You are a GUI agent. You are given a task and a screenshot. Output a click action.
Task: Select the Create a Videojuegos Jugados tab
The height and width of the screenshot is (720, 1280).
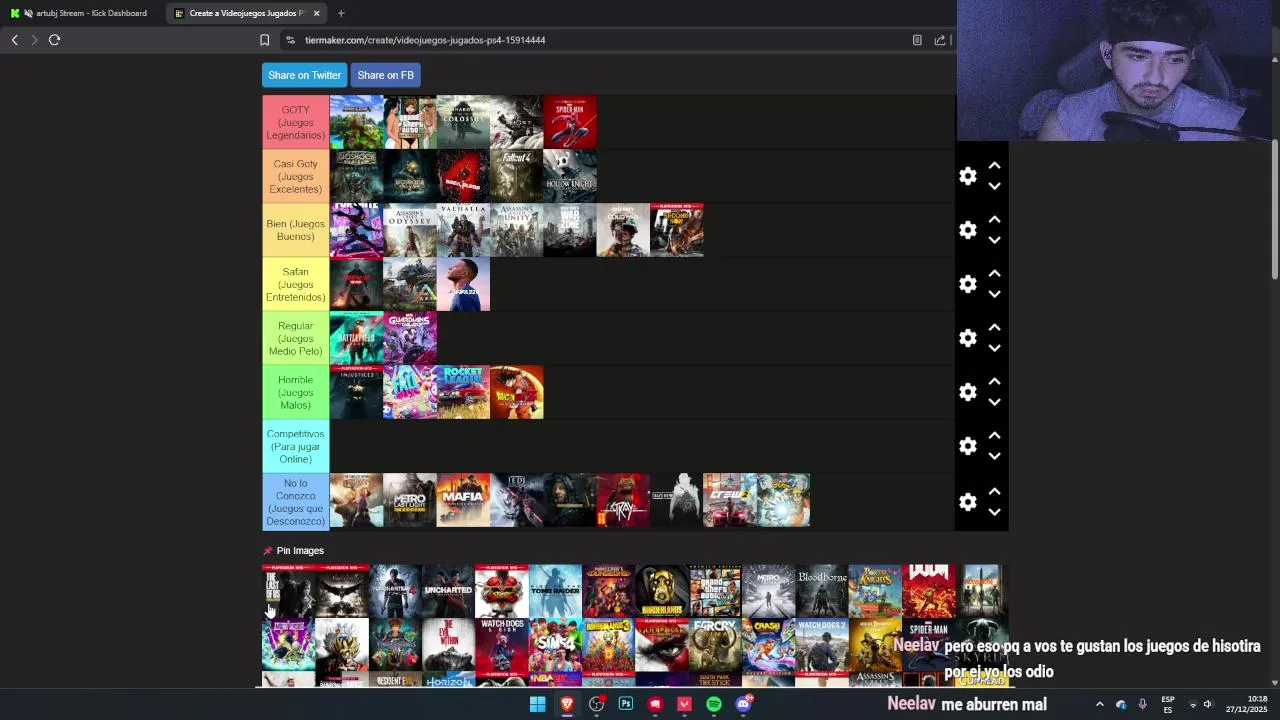tap(248, 13)
